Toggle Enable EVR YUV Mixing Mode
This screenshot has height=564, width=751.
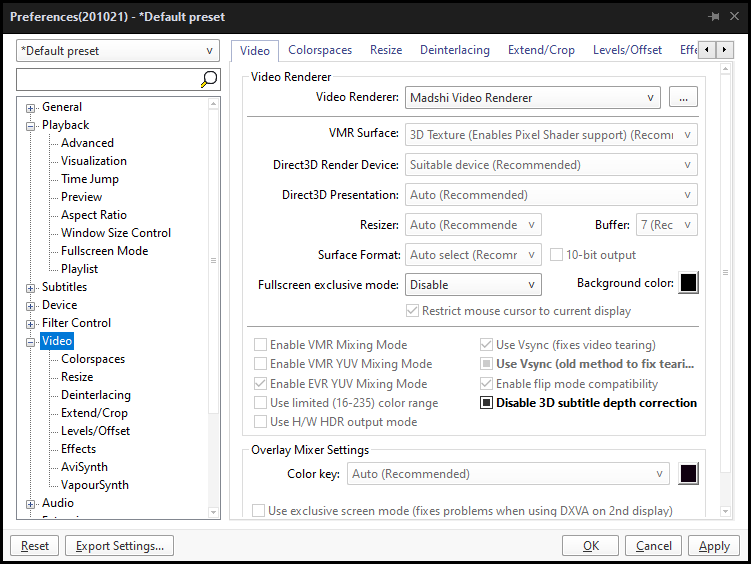click(x=260, y=384)
